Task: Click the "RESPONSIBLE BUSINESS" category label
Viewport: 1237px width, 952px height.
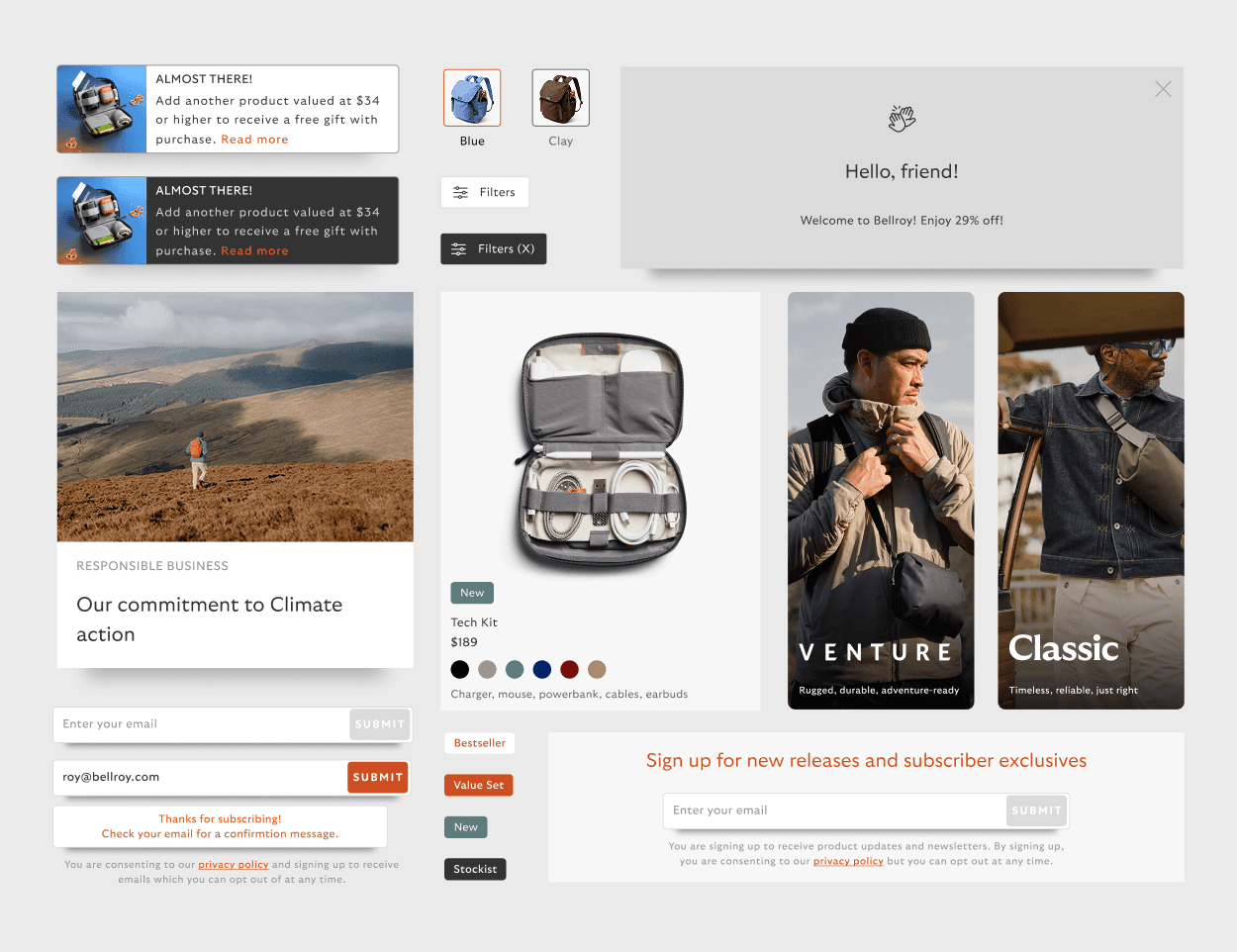Action: (x=152, y=566)
